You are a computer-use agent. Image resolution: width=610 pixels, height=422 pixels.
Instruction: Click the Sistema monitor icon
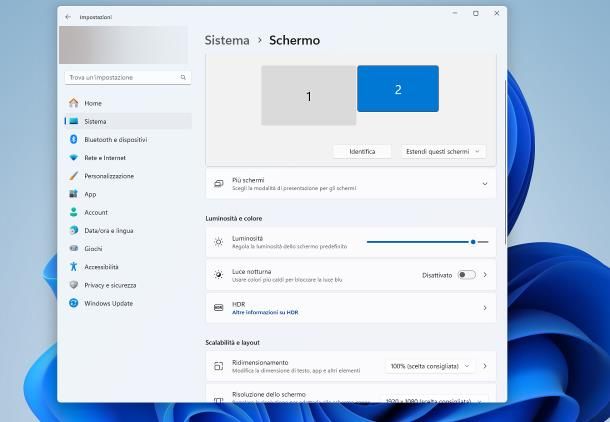tap(74, 121)
